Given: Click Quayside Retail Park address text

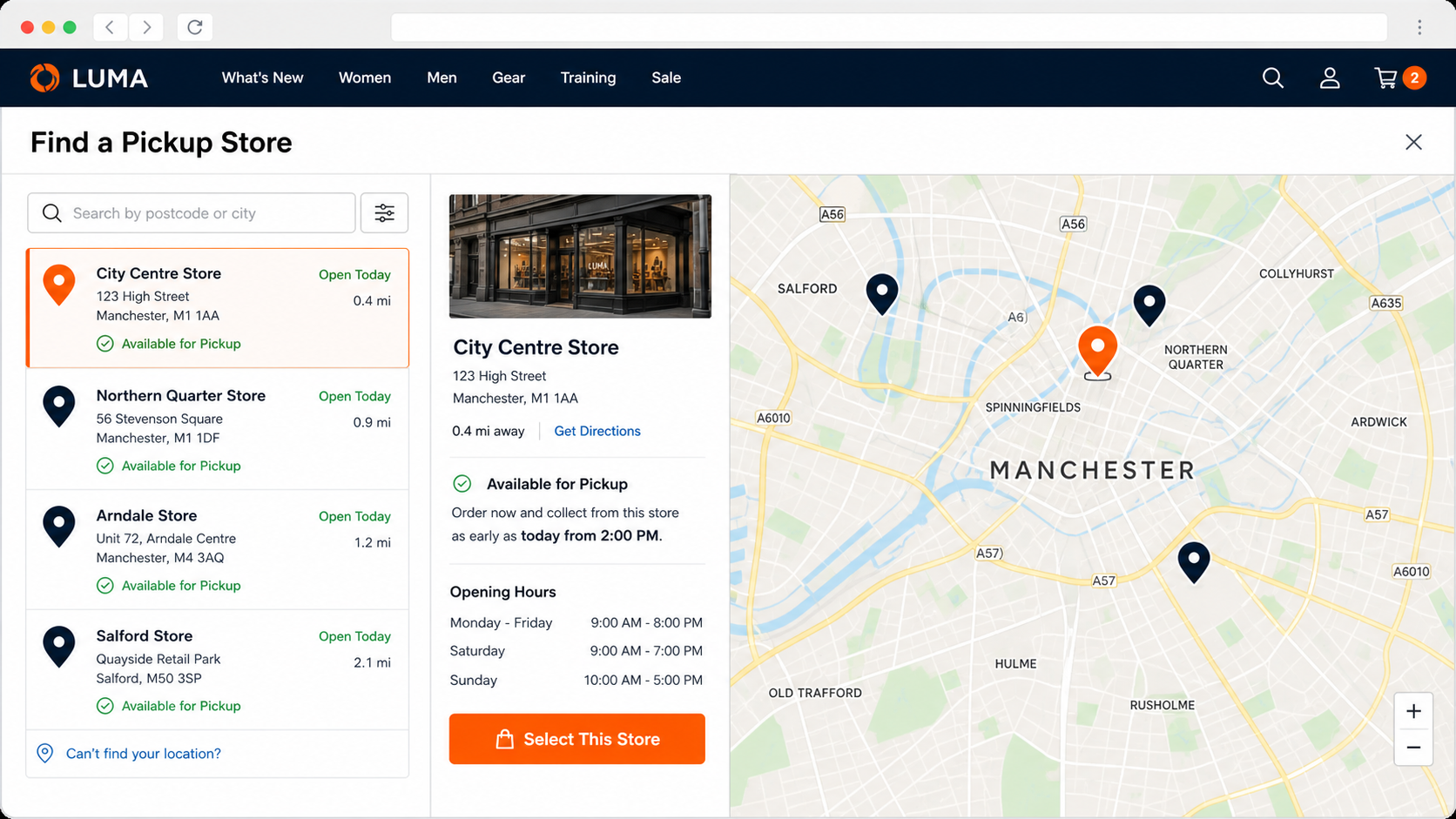Looking at the screenshot, I should point(158,659).
